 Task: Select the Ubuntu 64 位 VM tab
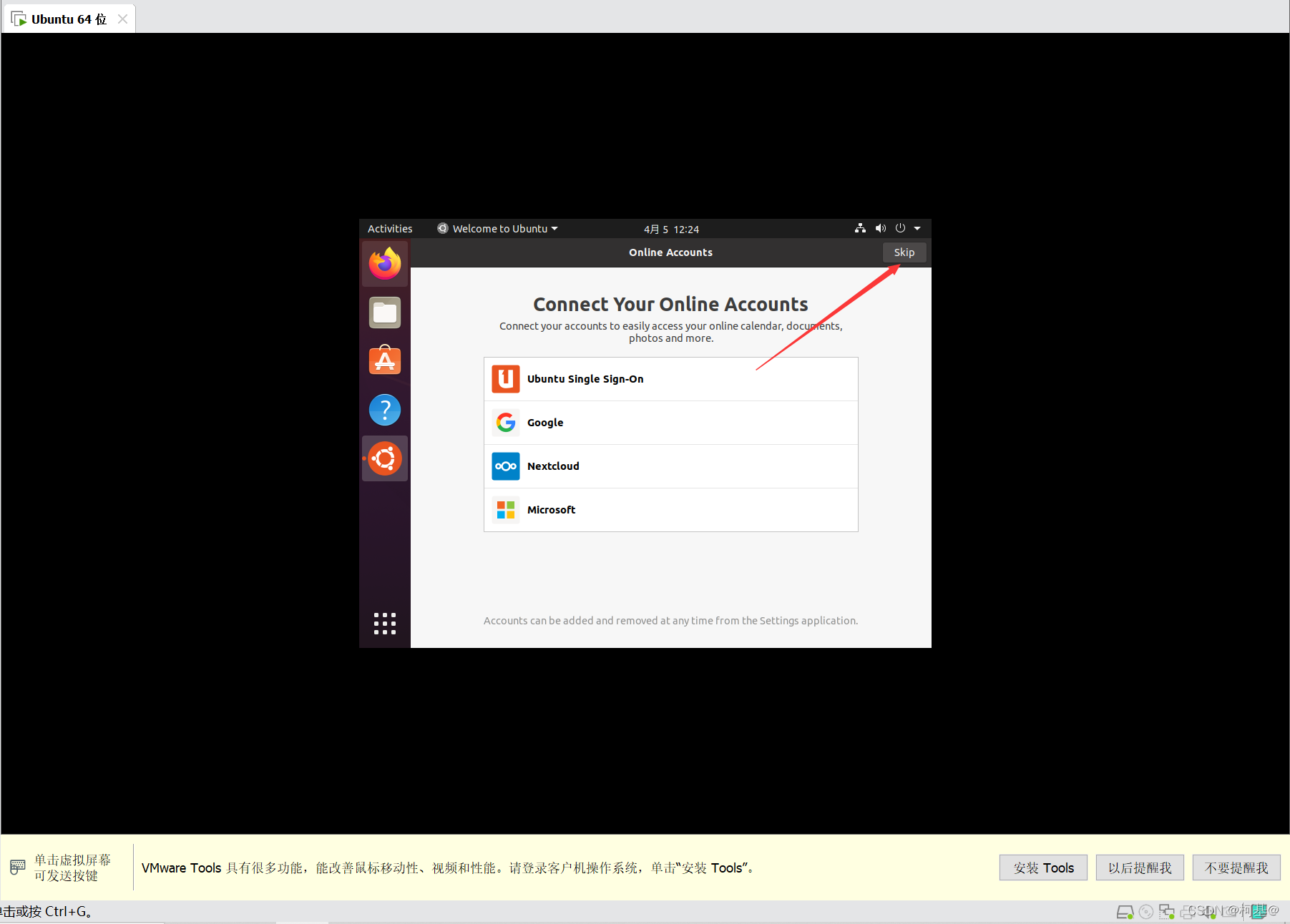tap(69, 19)
